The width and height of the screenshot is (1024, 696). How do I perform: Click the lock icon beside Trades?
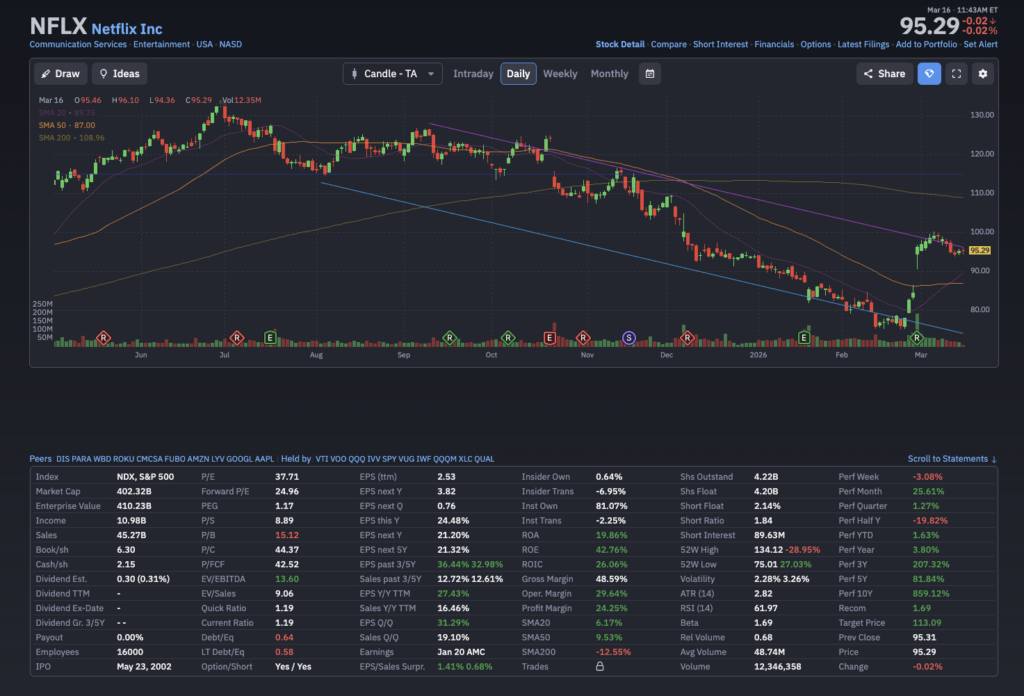point(599,667)
